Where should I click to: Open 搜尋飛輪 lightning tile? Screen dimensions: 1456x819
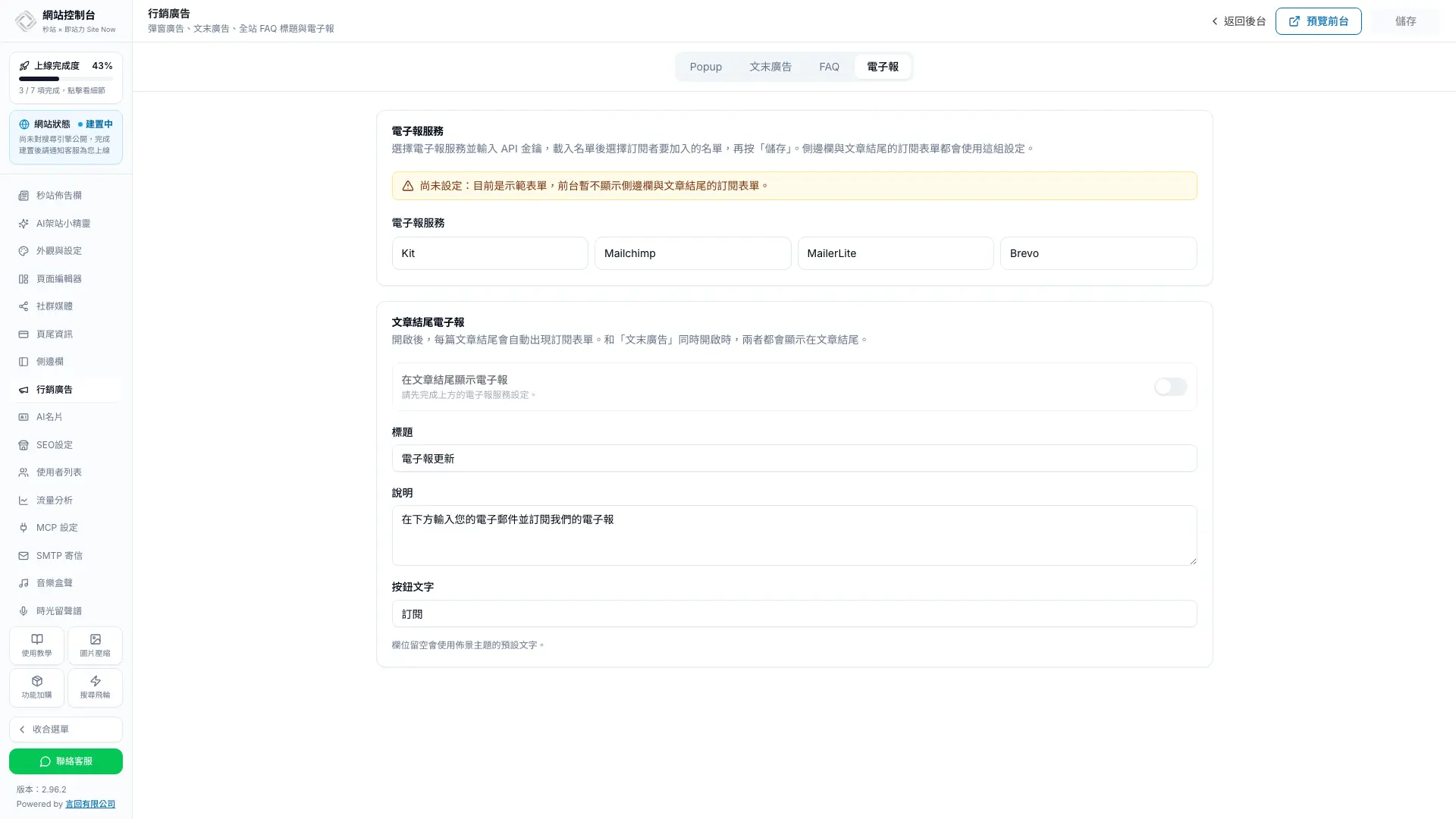[95, 688]
